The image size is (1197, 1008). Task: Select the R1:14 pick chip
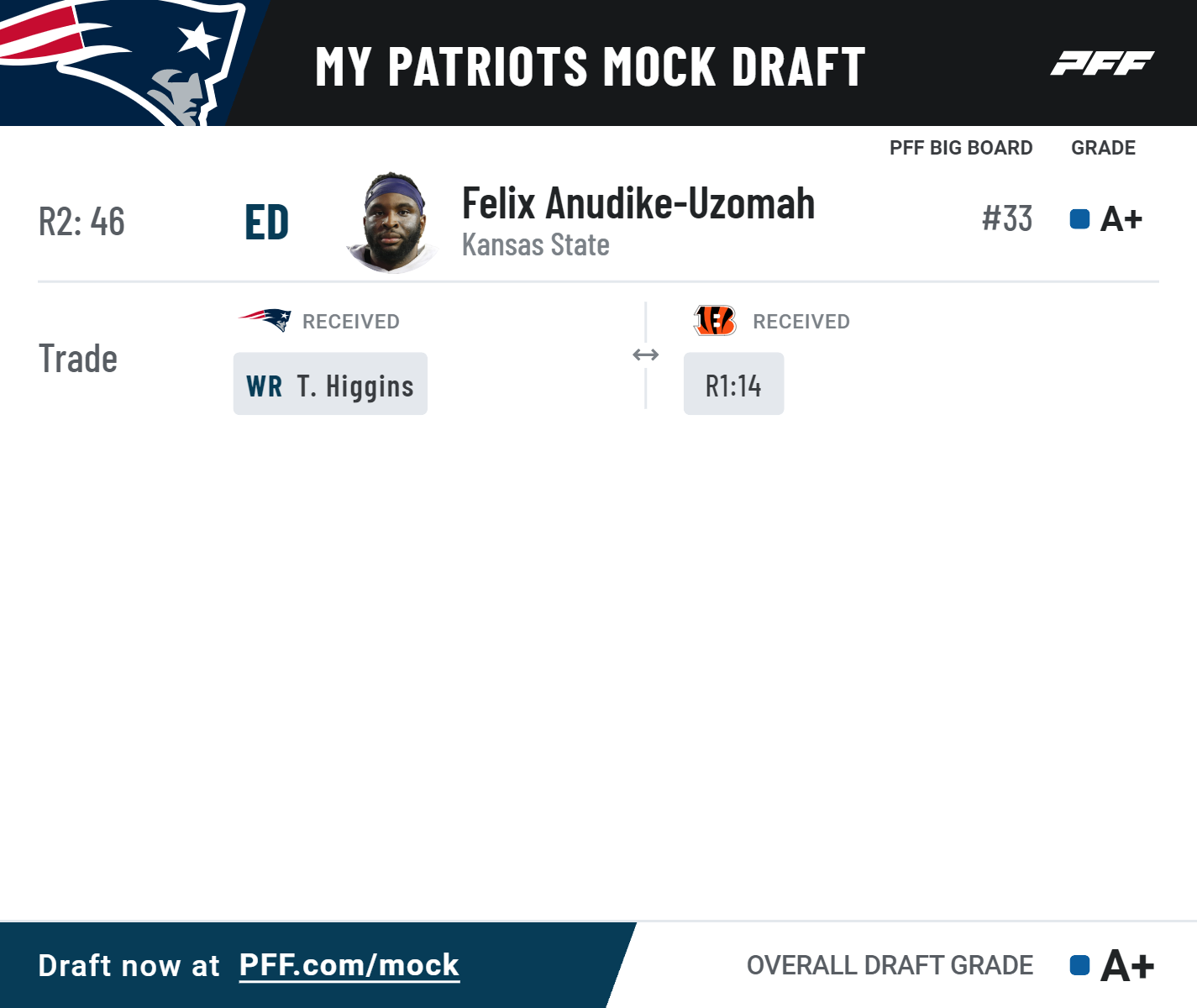(733, 384)
